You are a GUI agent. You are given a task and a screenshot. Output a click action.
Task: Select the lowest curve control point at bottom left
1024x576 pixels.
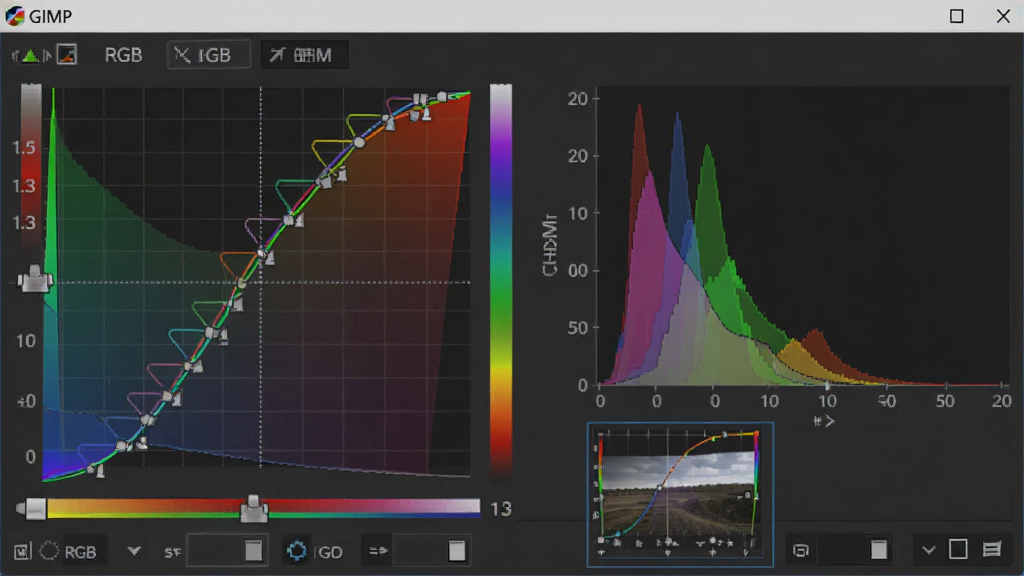tap(93, 468)
